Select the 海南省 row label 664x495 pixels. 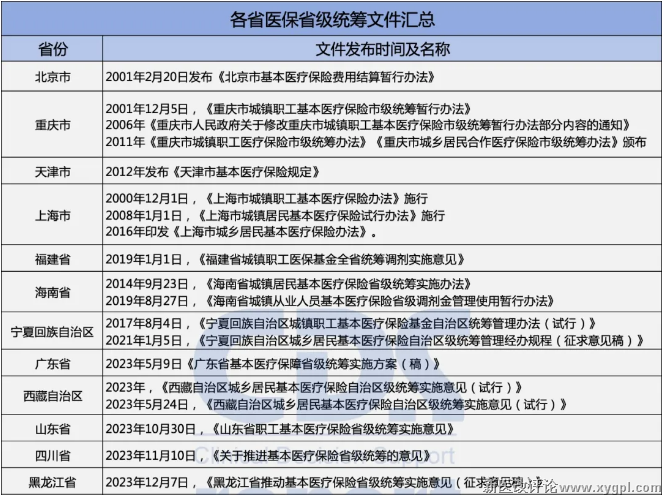click(x=52, y=291)
